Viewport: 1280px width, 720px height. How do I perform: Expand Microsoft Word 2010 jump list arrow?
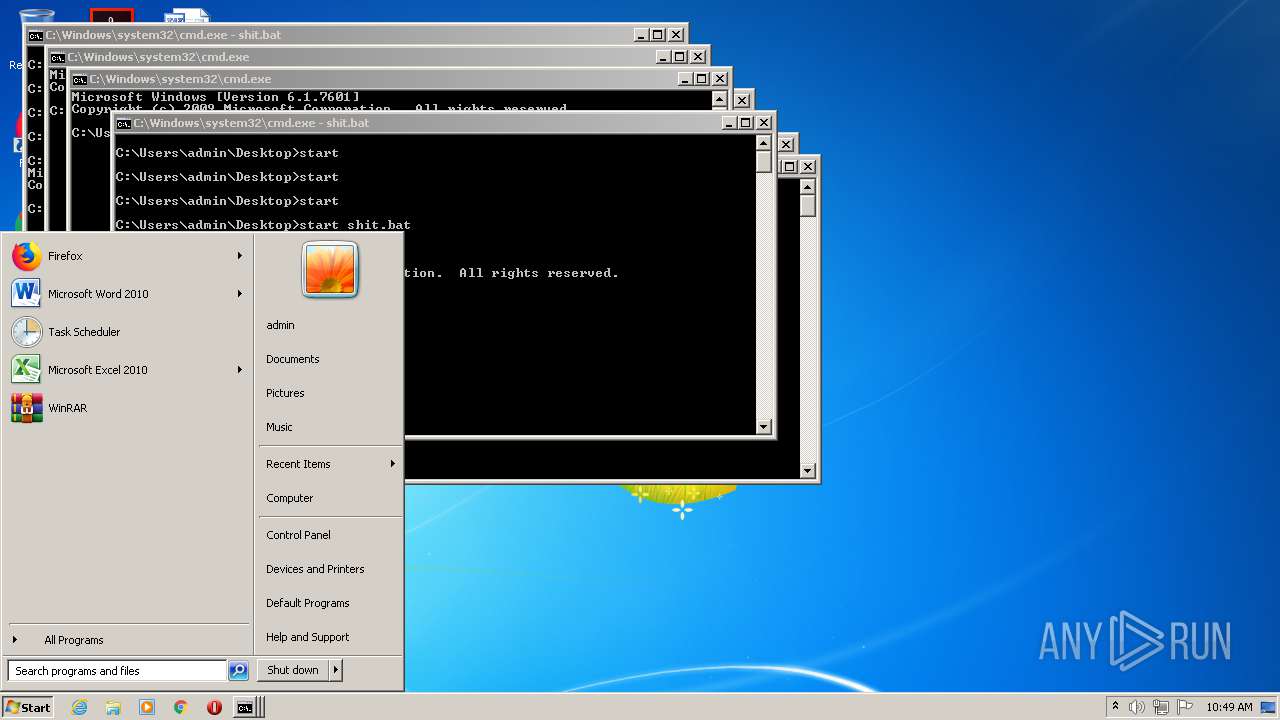(x=240, y=294)
